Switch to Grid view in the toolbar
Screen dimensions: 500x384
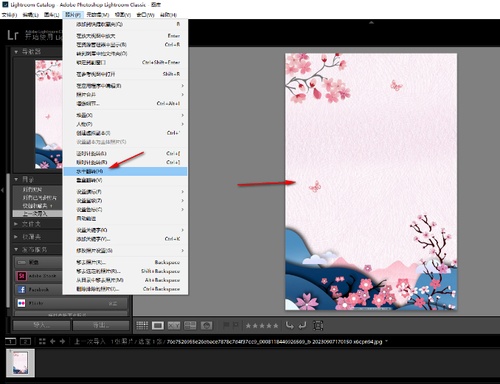(x=142, y=325)
